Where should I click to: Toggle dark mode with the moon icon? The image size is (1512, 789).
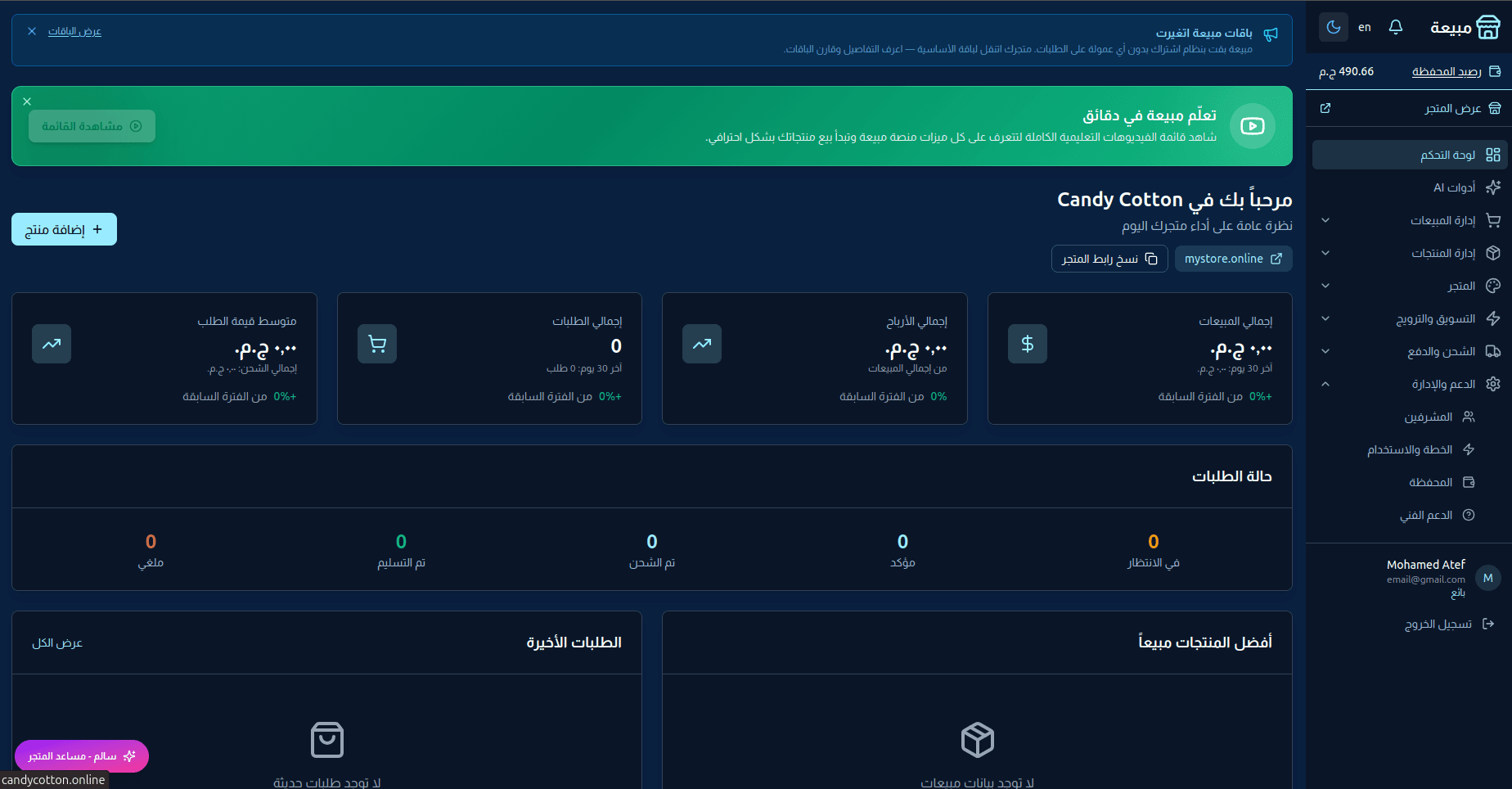click(x=1333, y=27)
